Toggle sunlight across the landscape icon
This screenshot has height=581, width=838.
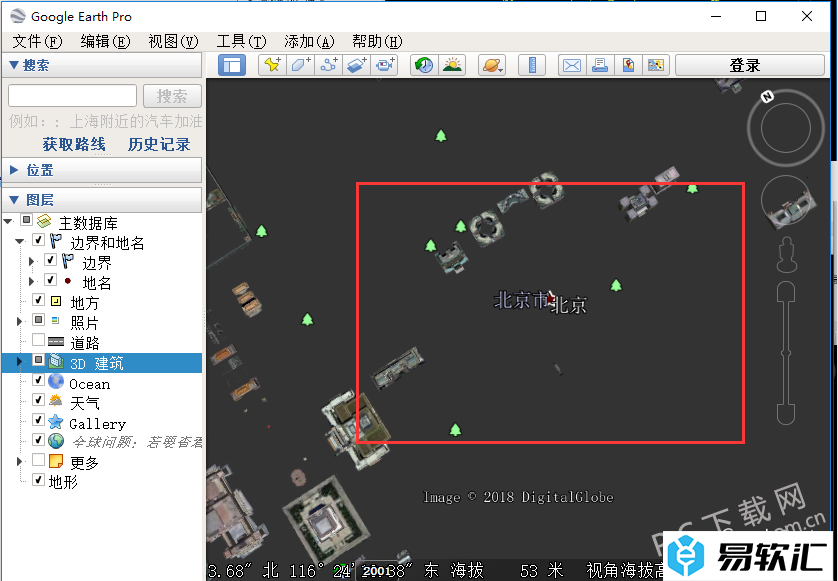[453, 65]
